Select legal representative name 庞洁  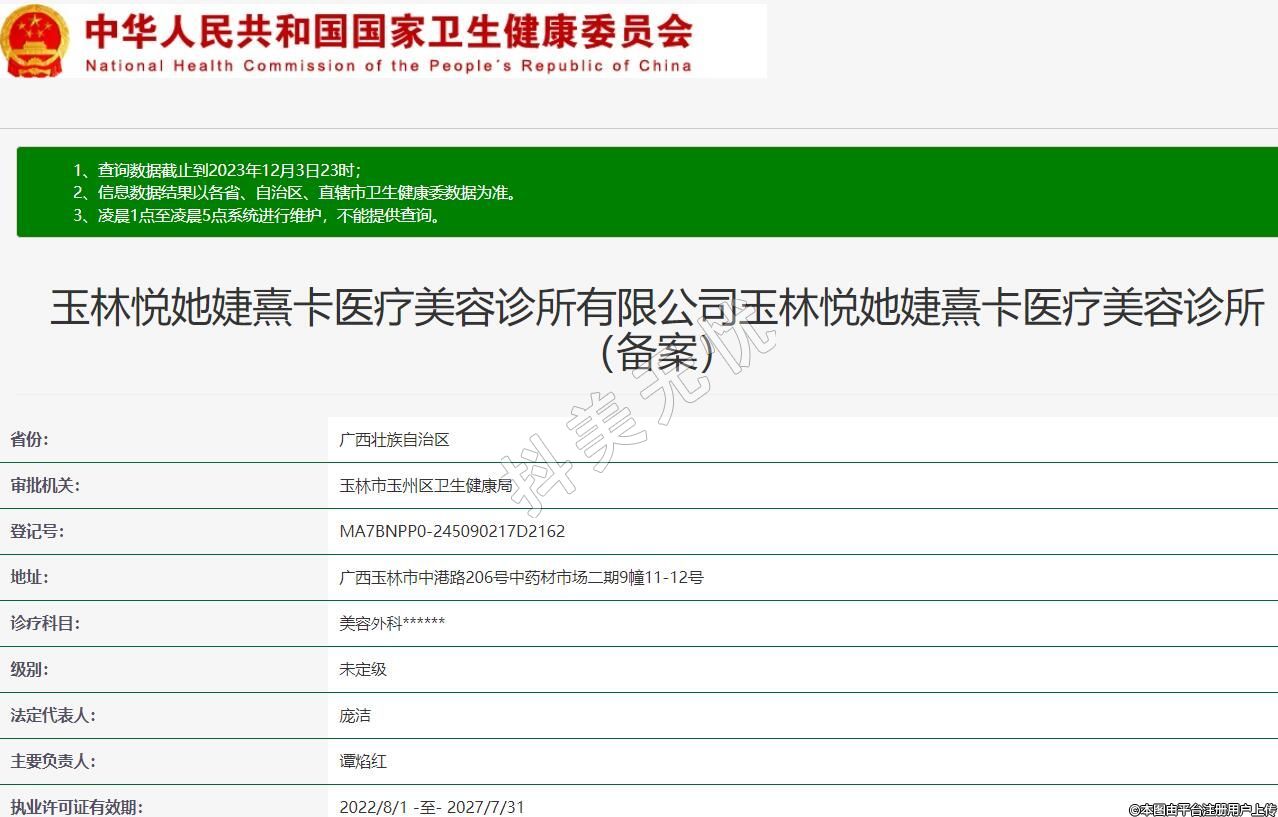coord(355,715)
